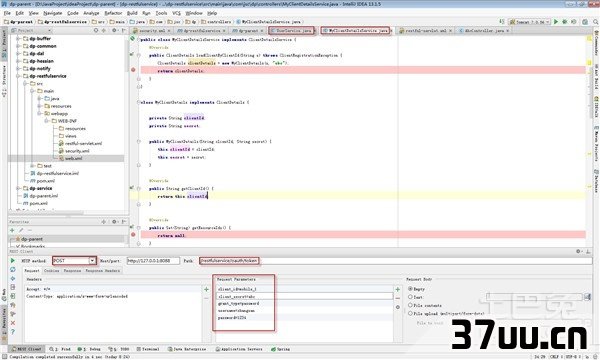Switch to MyClientDetailsService.java editor tab
600x360 pixels.
coord(355,30)
